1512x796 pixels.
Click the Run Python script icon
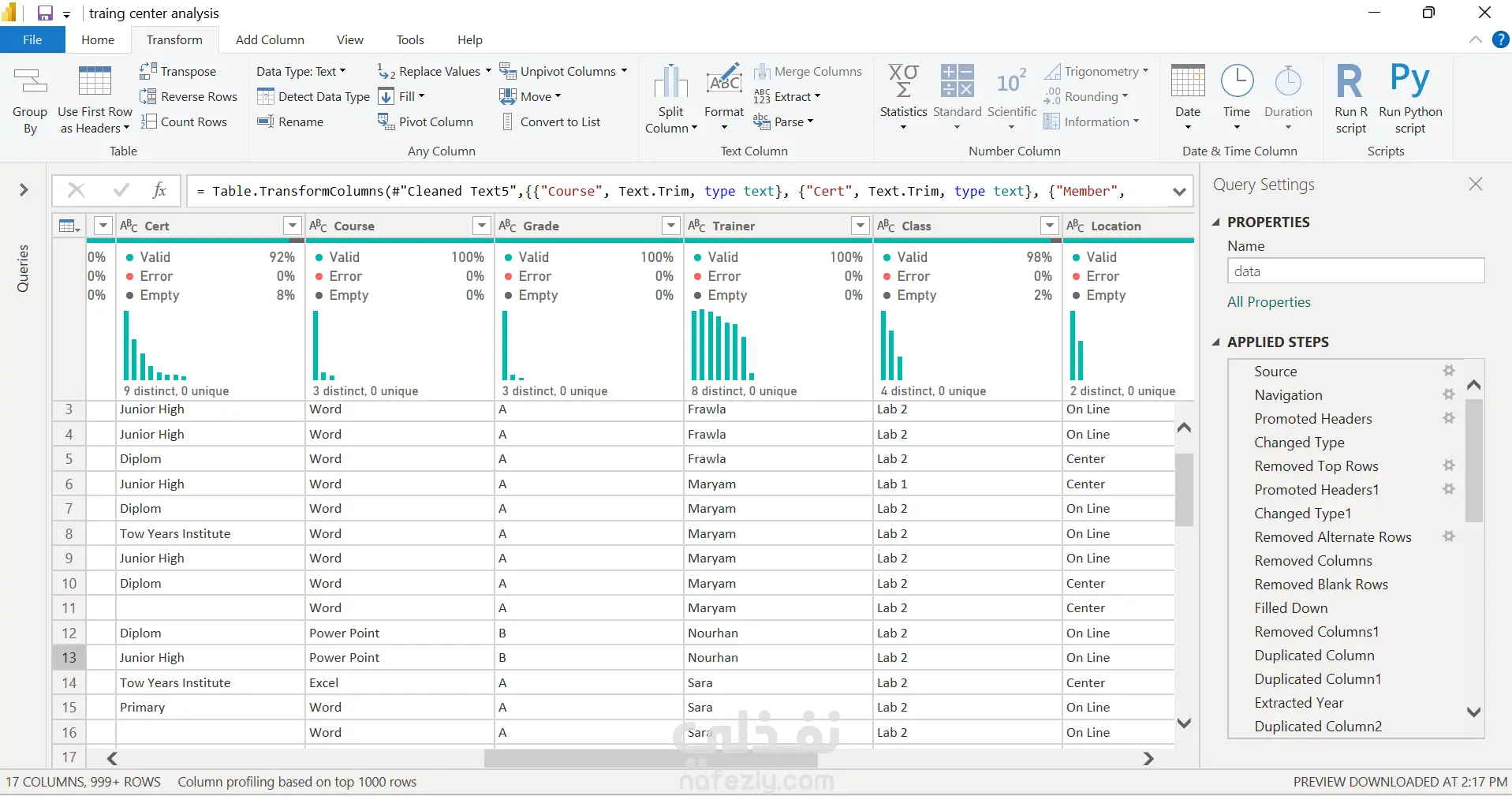[1410, 80]
